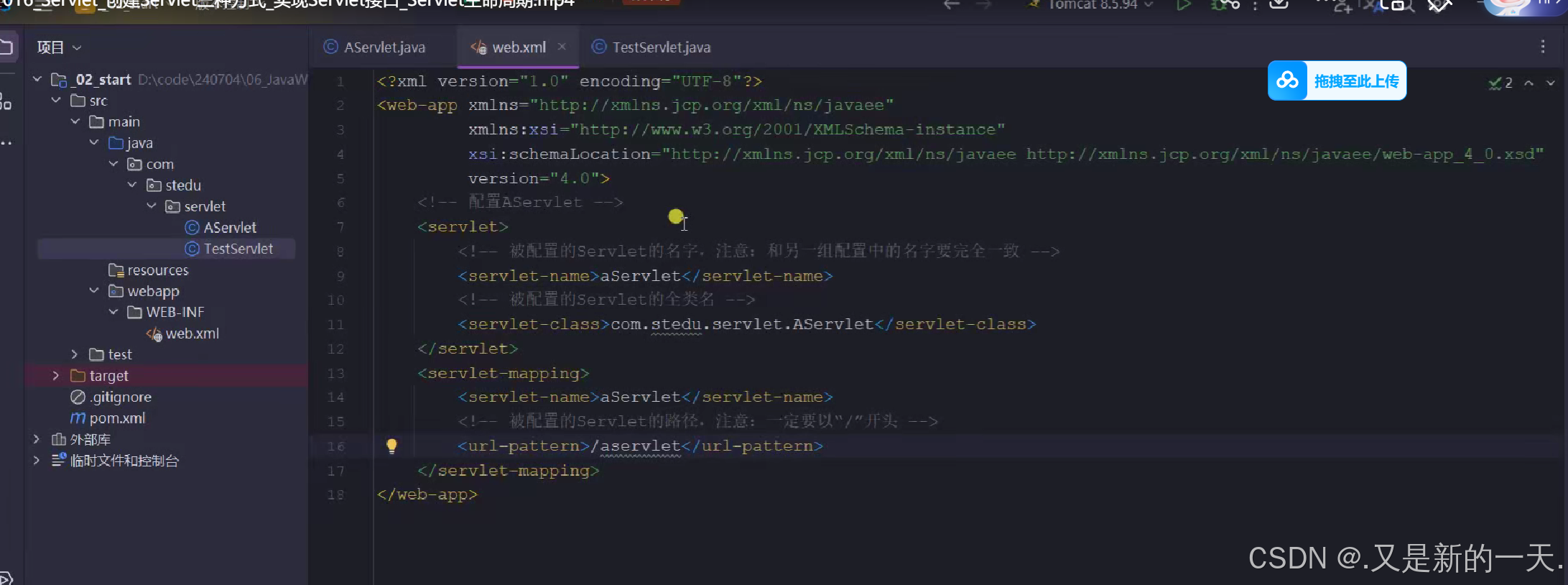Collapse the servlet package
This screenshot has height=585, width=1568.
(x=152, y=206)
